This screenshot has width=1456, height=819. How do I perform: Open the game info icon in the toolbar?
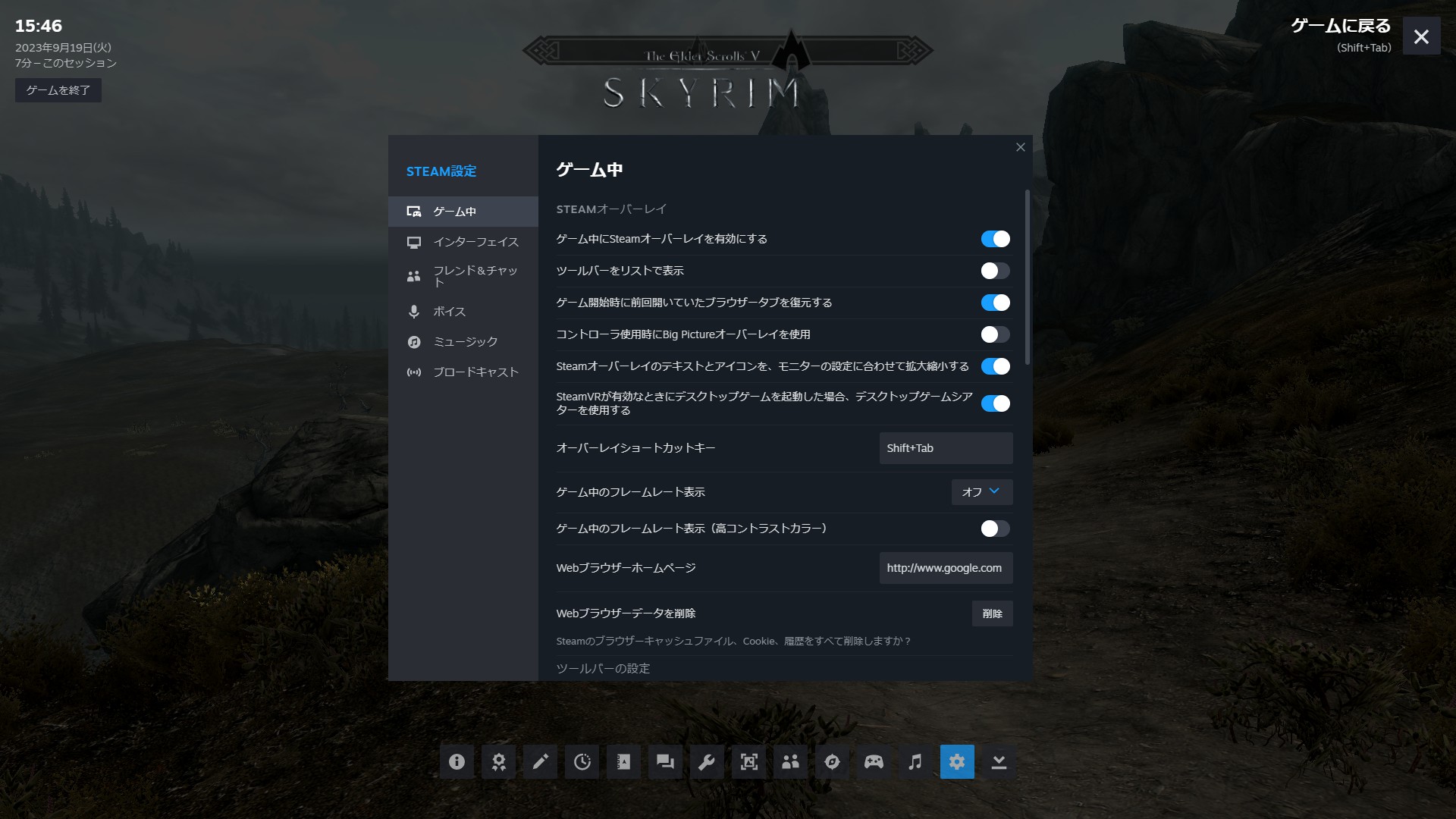point(457,761)
